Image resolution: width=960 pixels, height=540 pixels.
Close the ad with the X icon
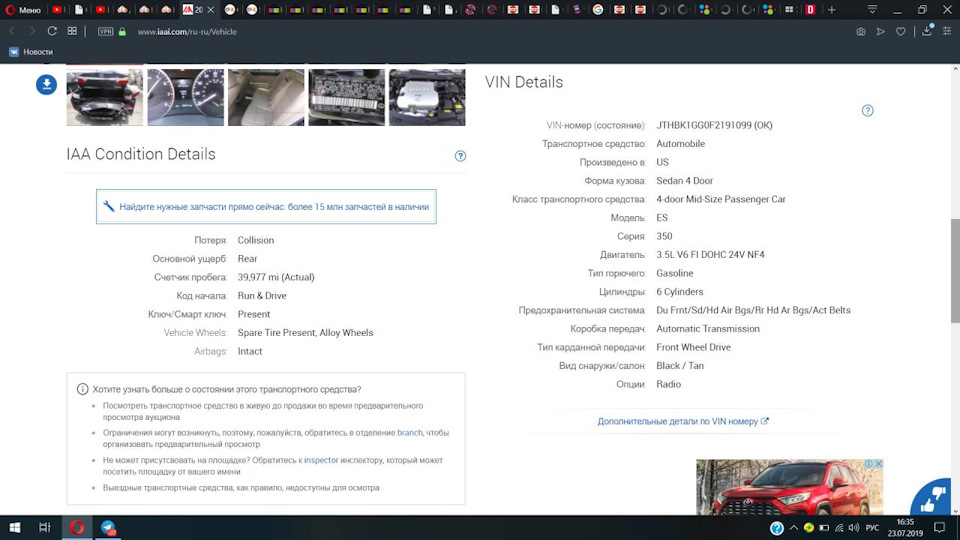coord(878,464)
